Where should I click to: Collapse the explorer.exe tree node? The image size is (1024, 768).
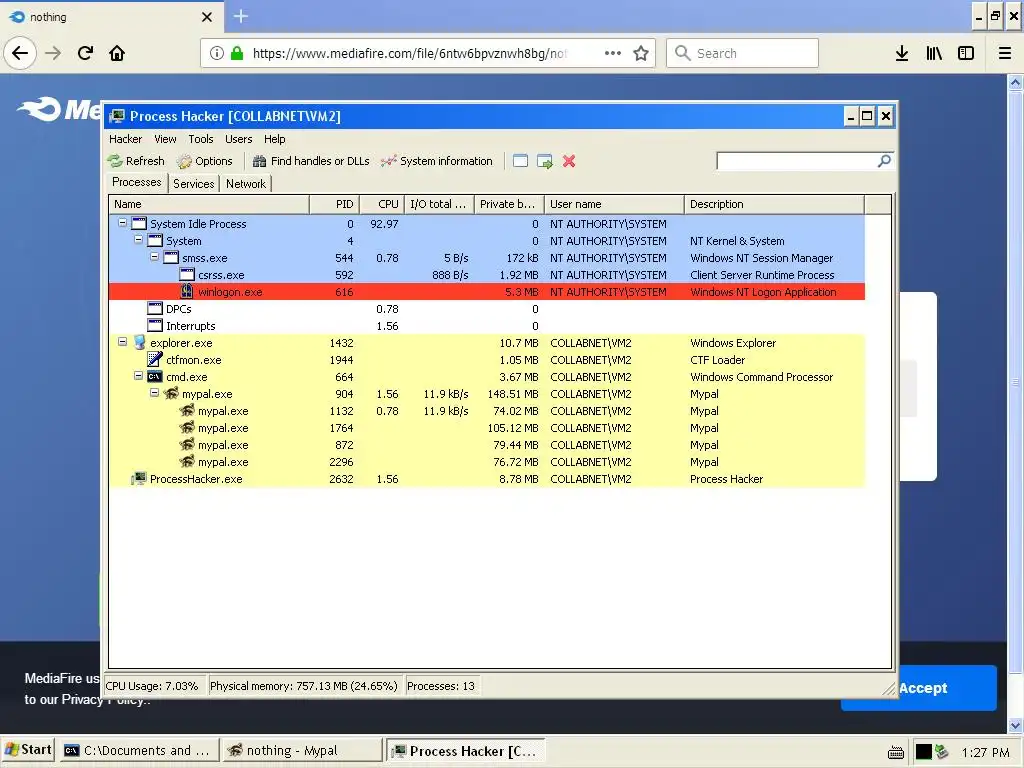click(x=122, y=342)
